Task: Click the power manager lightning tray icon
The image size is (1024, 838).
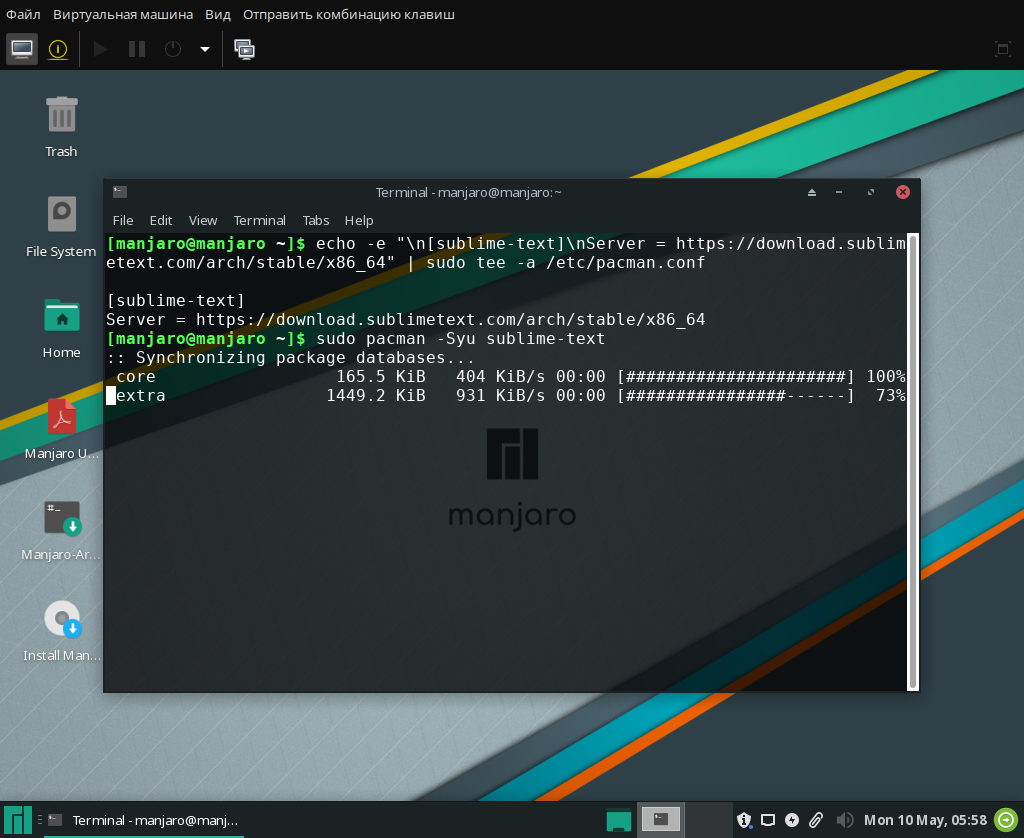Action: click(793, 820)
